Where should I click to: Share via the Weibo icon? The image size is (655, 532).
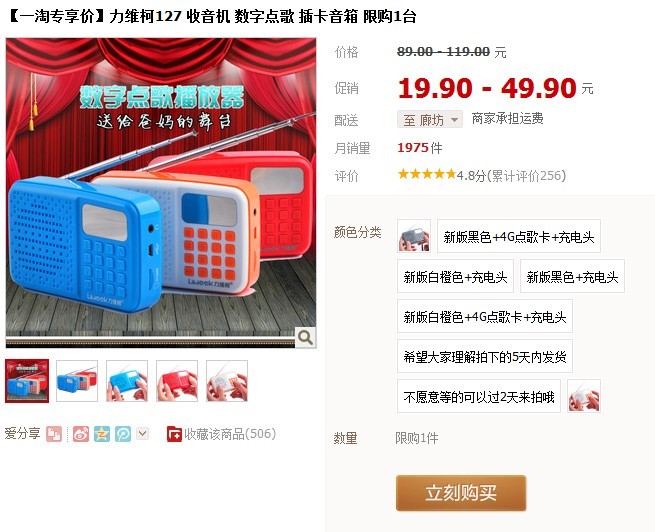(81, 434)
